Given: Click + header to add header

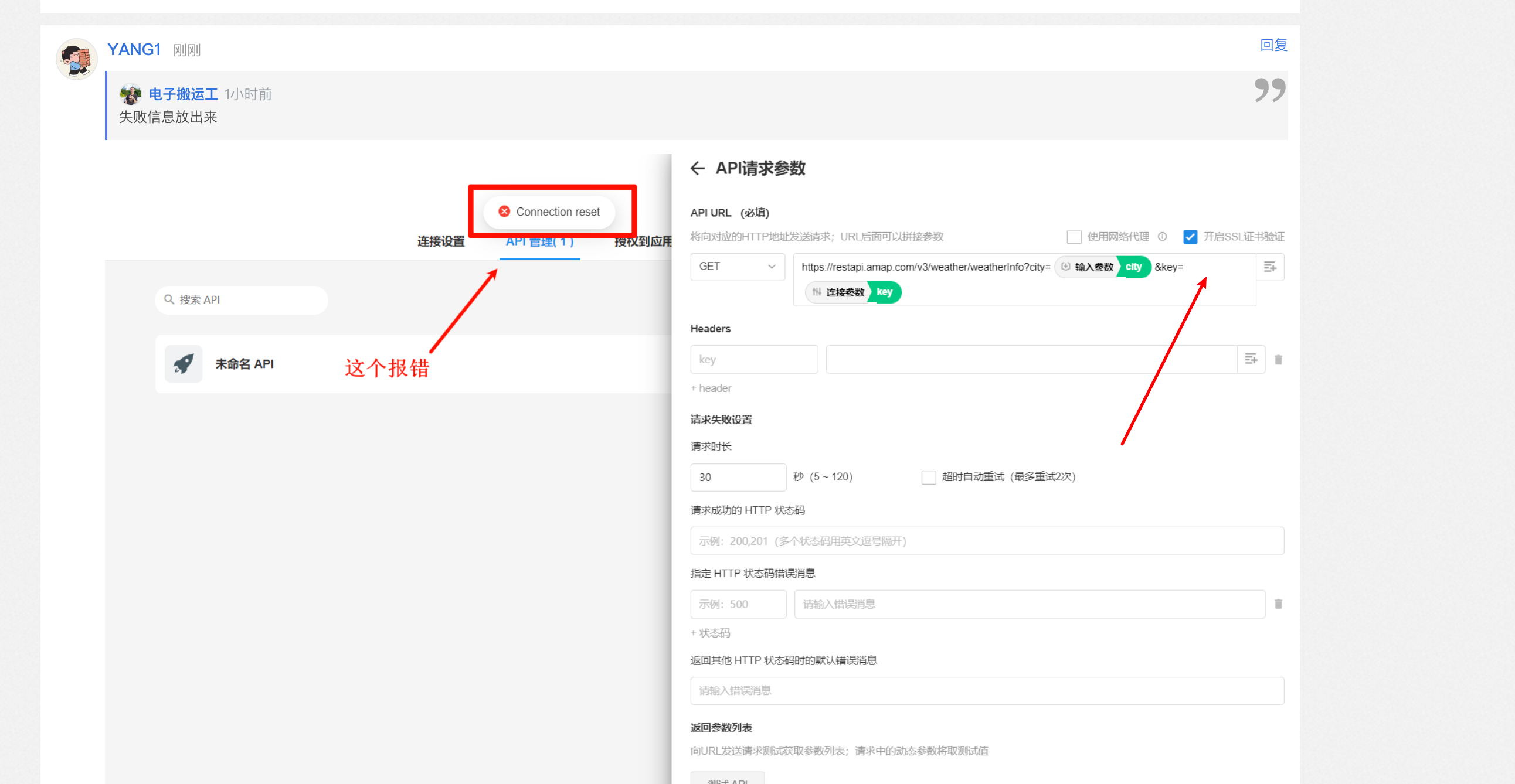Looking at the screenshot, I should (711, 388).
